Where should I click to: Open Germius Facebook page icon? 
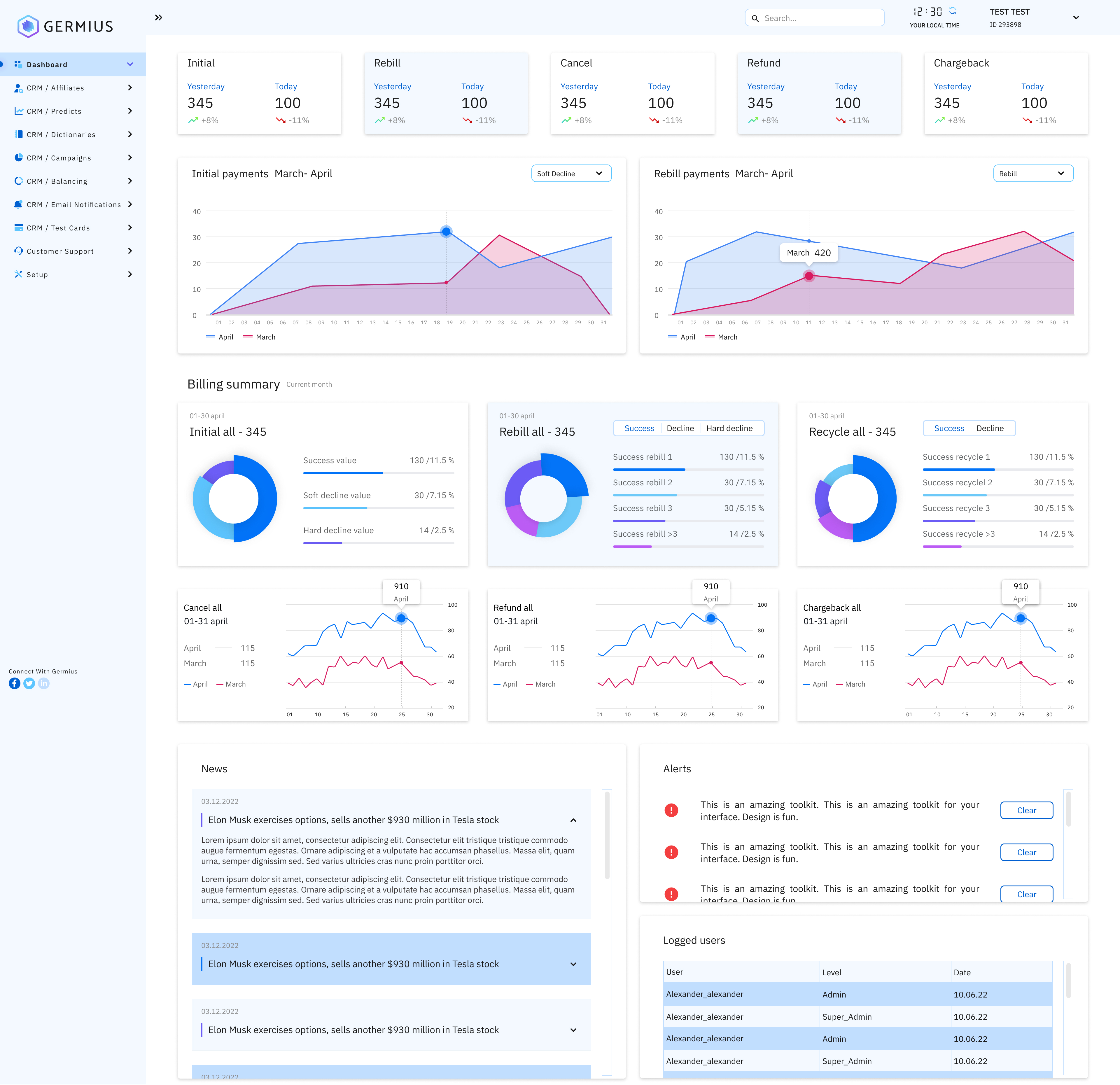[14, 683]
